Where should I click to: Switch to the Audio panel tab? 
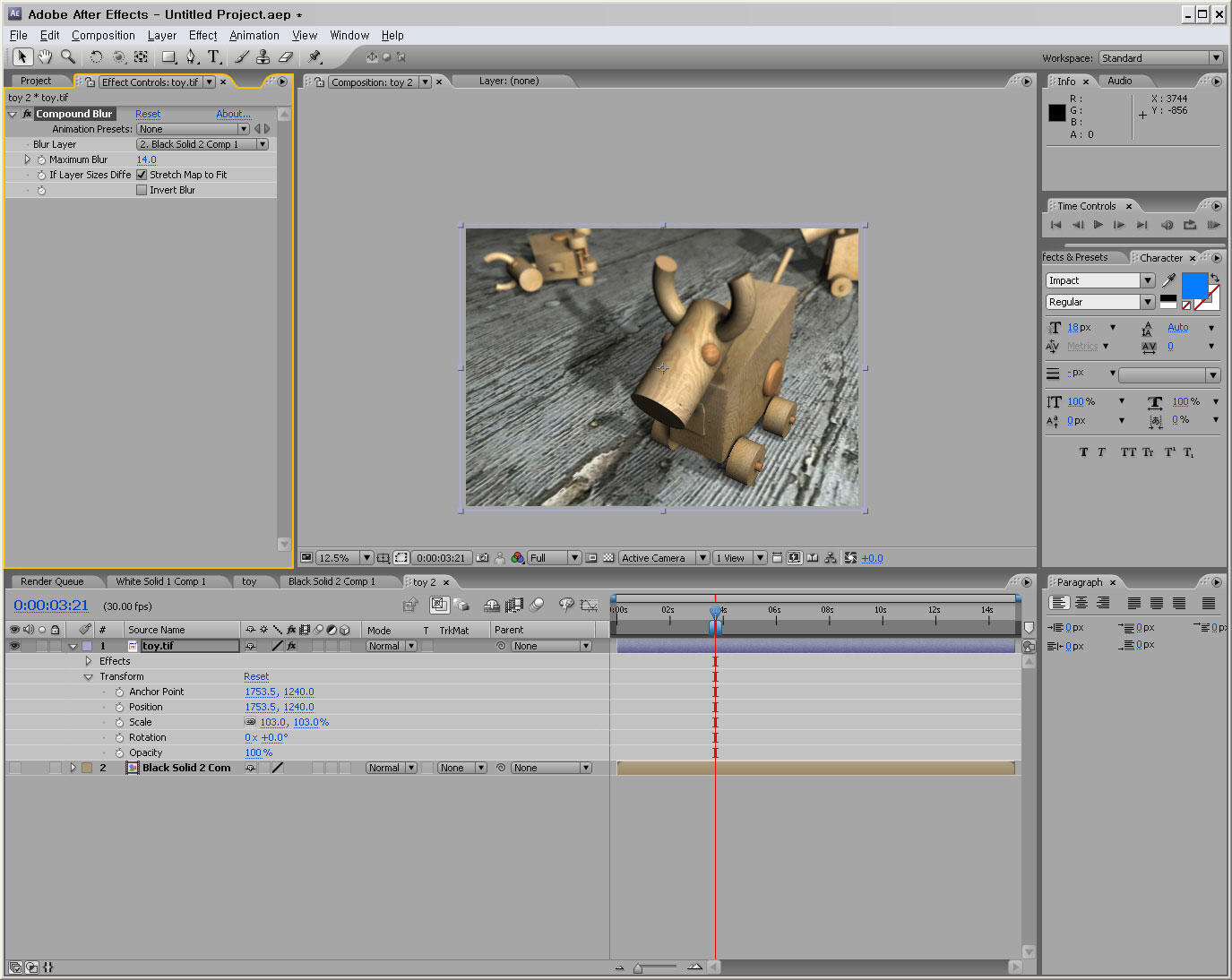(1120, 81)
